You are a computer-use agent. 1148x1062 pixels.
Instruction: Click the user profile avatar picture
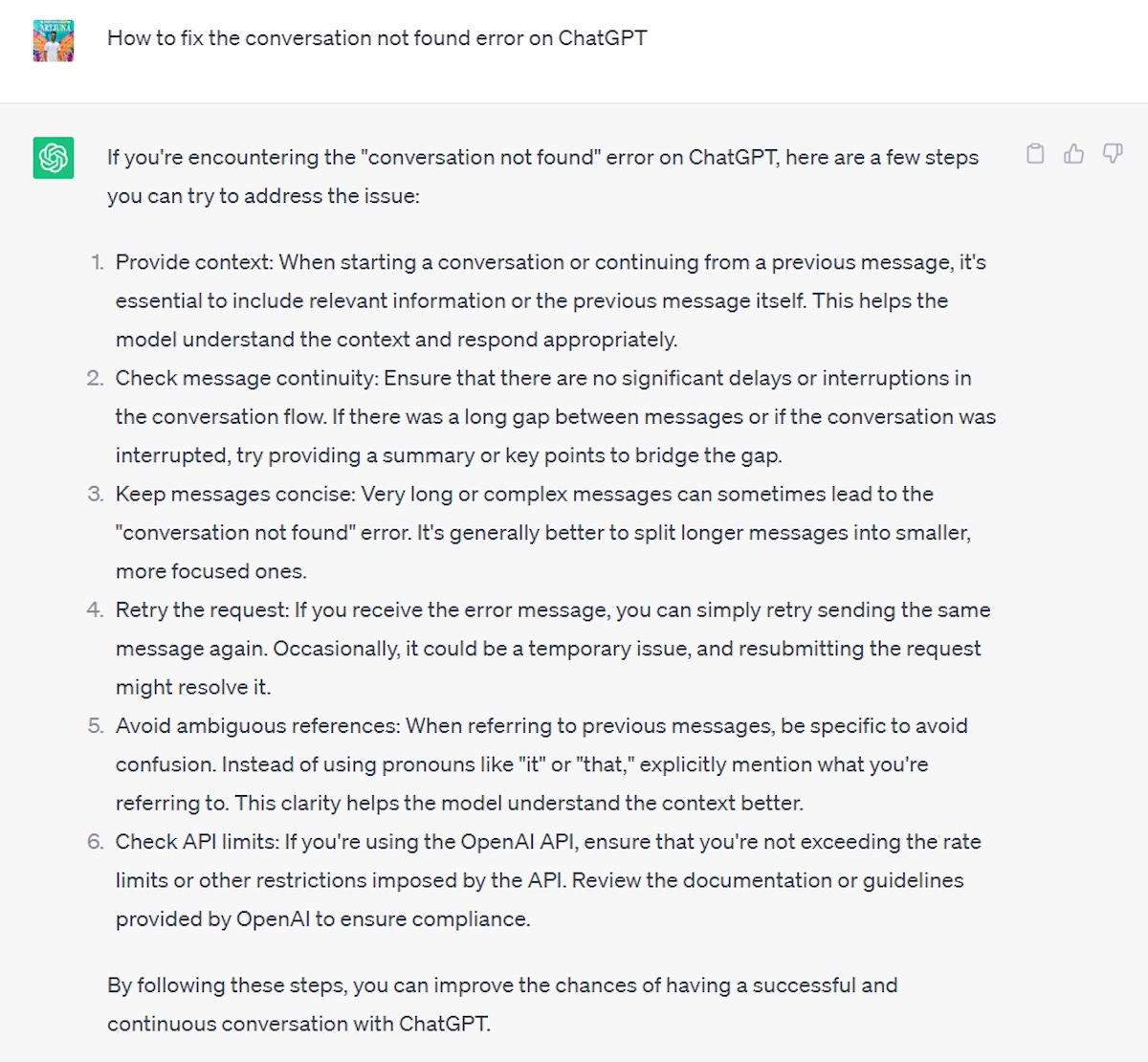pyautogui.click(x=54, y=41)
